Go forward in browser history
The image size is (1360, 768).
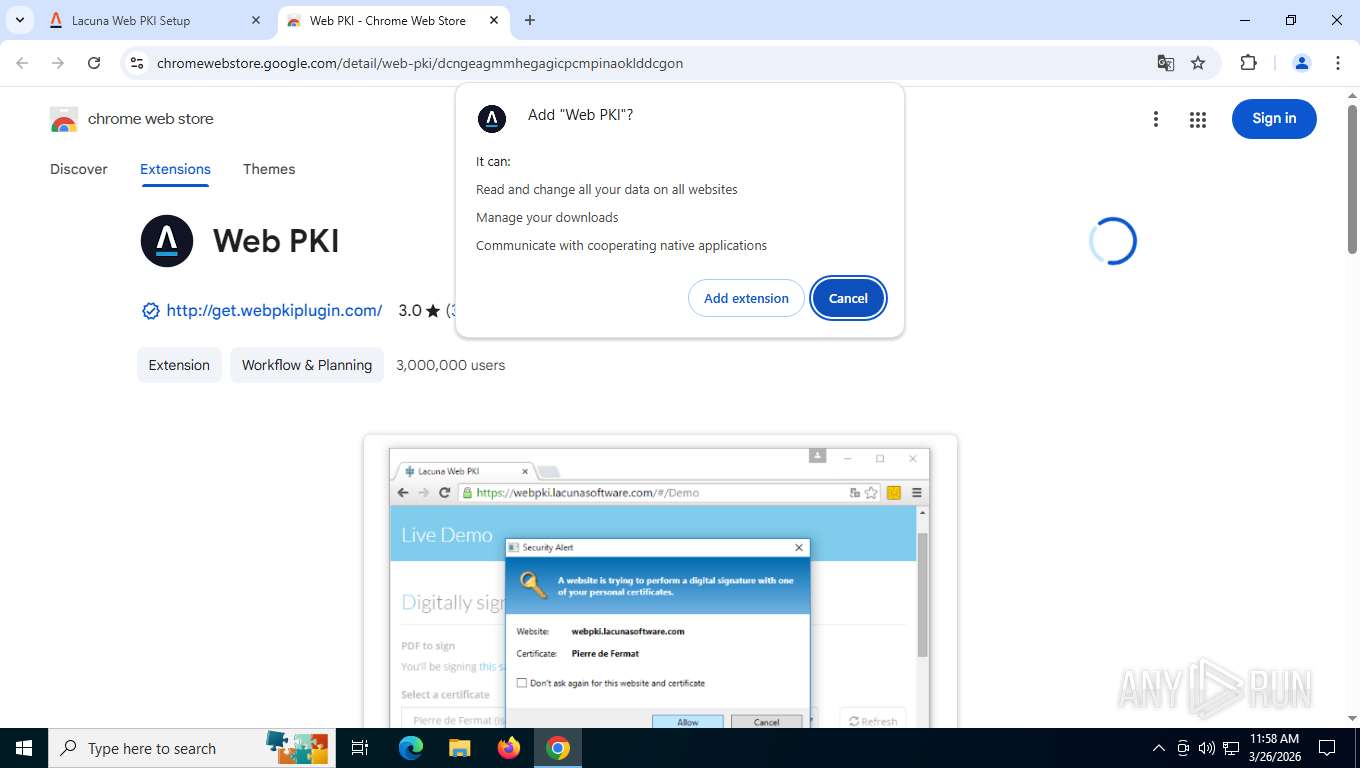(58, 63)
